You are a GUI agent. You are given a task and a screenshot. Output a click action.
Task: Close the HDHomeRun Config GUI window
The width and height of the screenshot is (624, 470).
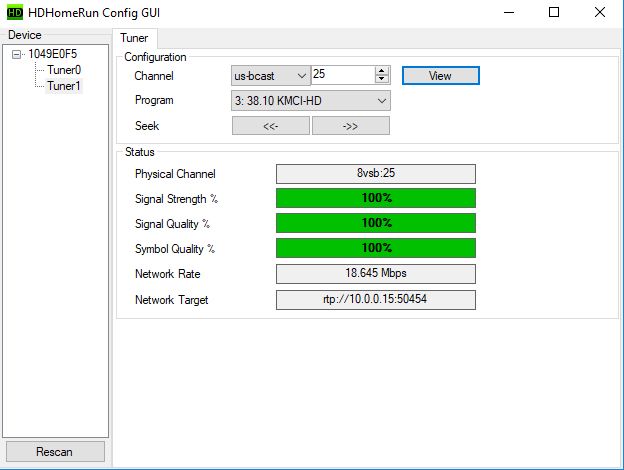(600, 12)
